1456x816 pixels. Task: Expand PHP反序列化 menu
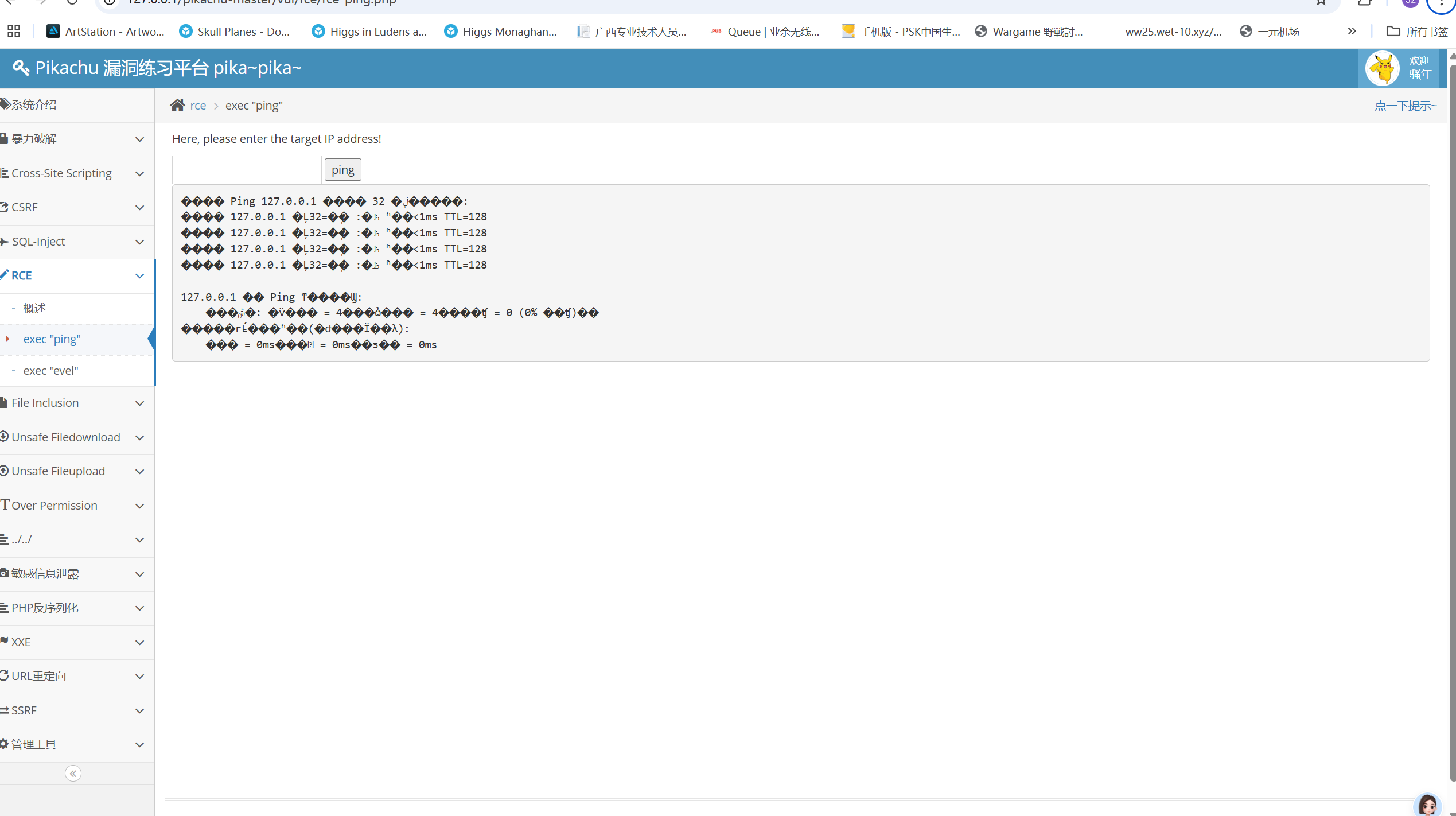point(77,608)
